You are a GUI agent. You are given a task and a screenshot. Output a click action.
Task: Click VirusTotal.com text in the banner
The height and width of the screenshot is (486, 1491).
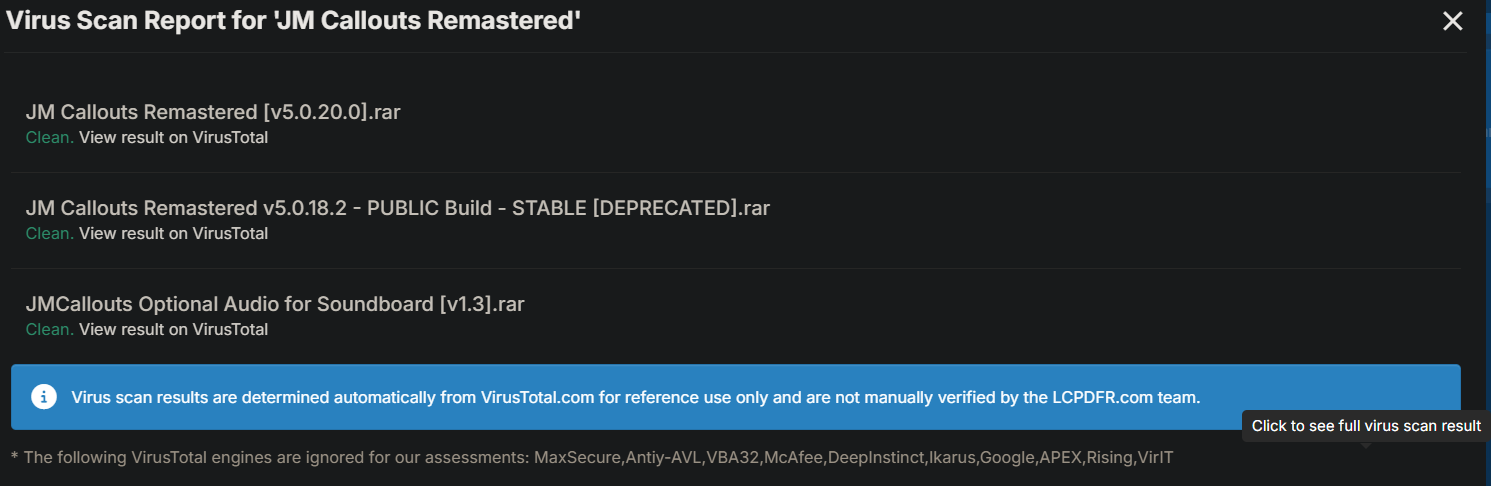(537, 398)
